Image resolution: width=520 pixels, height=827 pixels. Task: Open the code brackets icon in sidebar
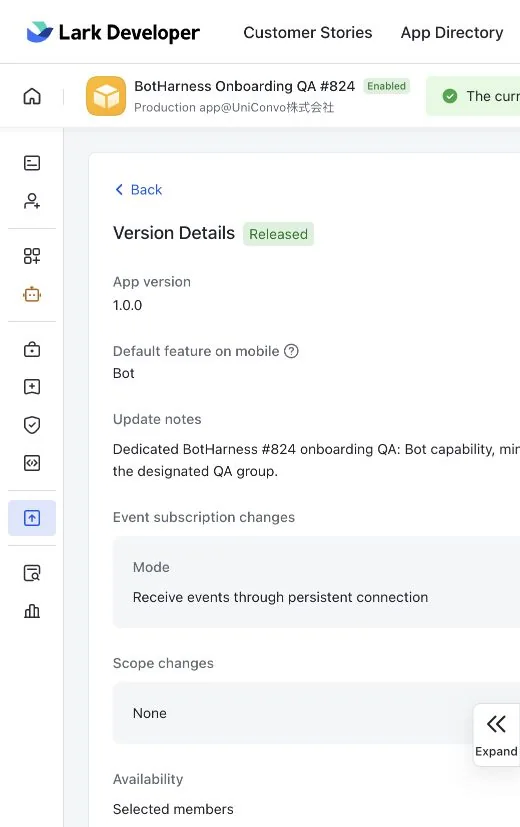click(32, 463)
